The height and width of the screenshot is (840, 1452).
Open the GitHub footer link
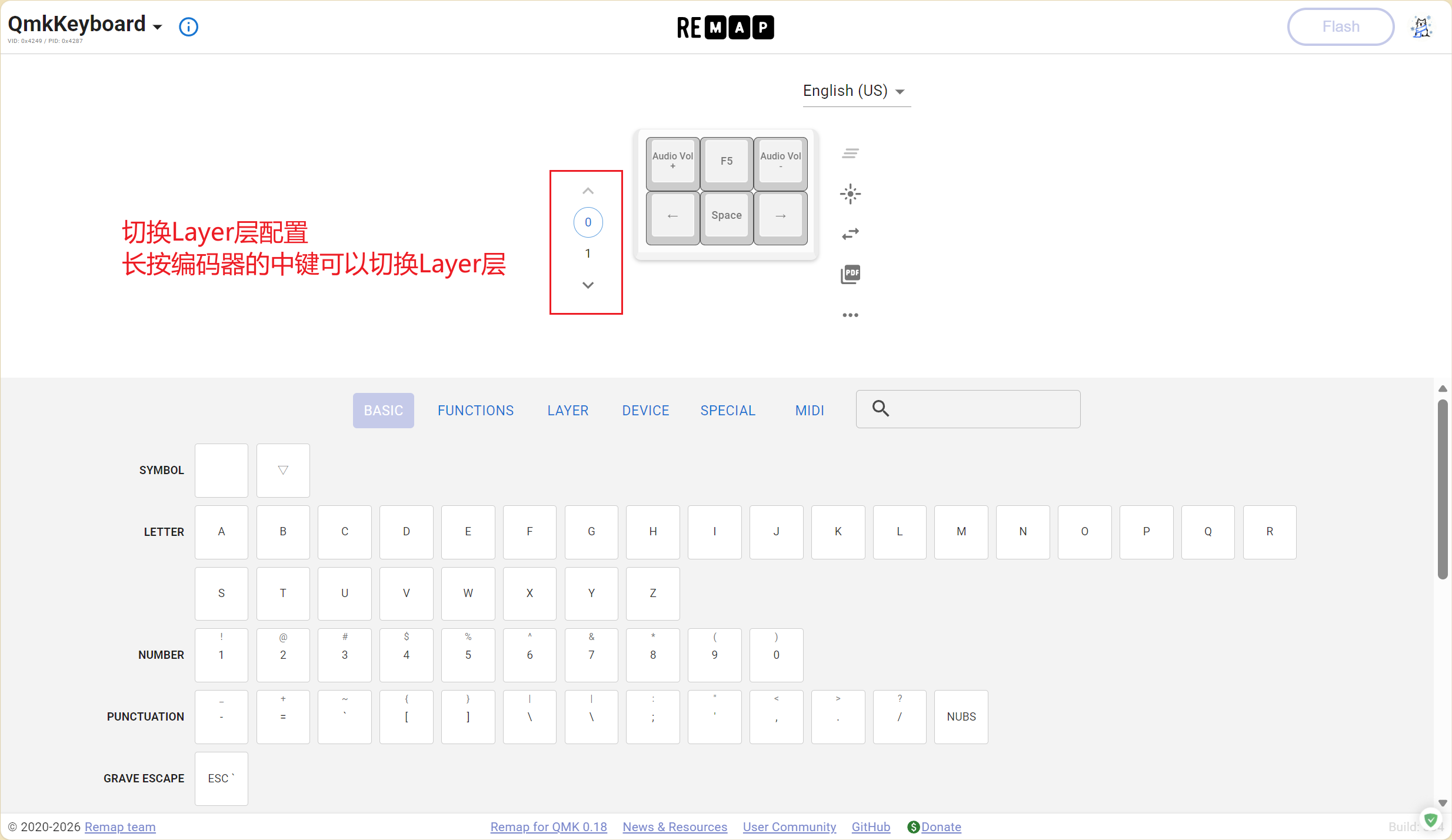click(x=871, y=827)
